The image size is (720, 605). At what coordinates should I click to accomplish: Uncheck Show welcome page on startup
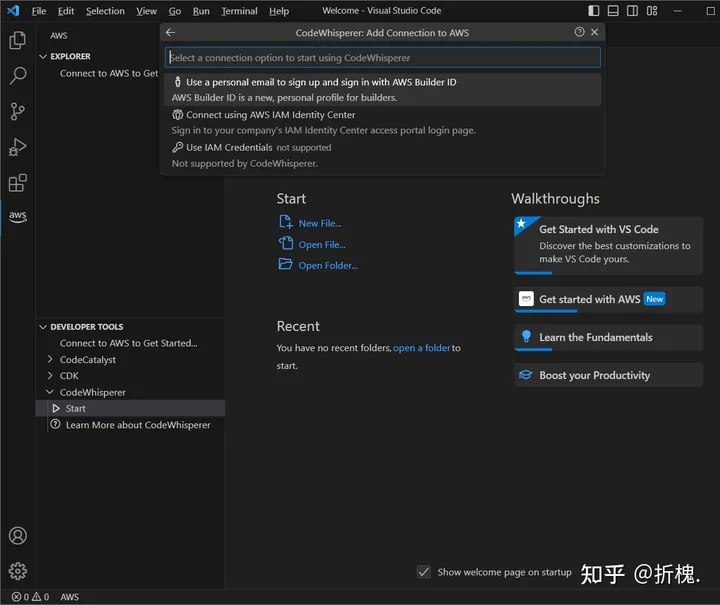tap(424, 572)
